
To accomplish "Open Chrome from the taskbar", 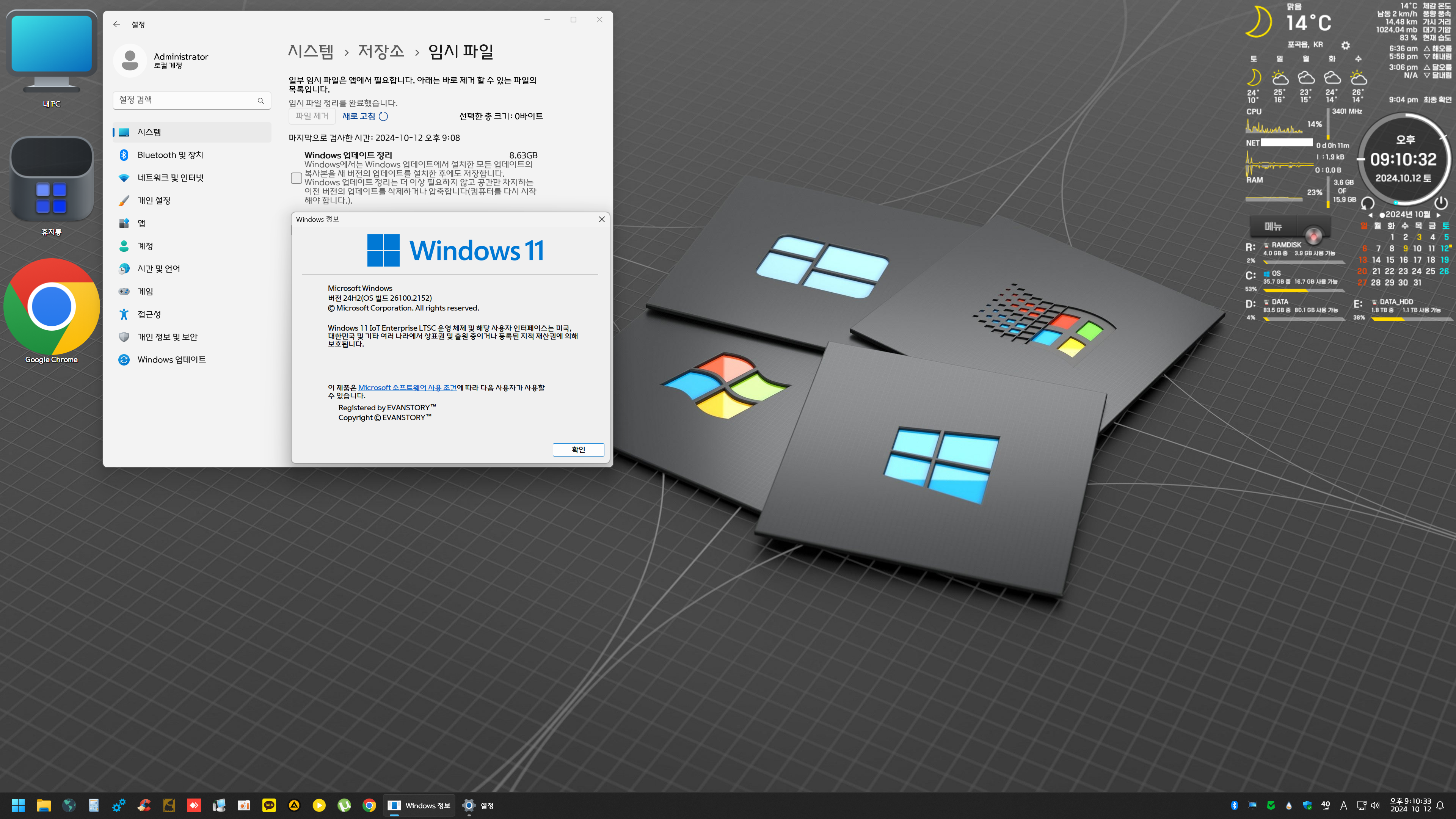I will [x=369, y=805].
